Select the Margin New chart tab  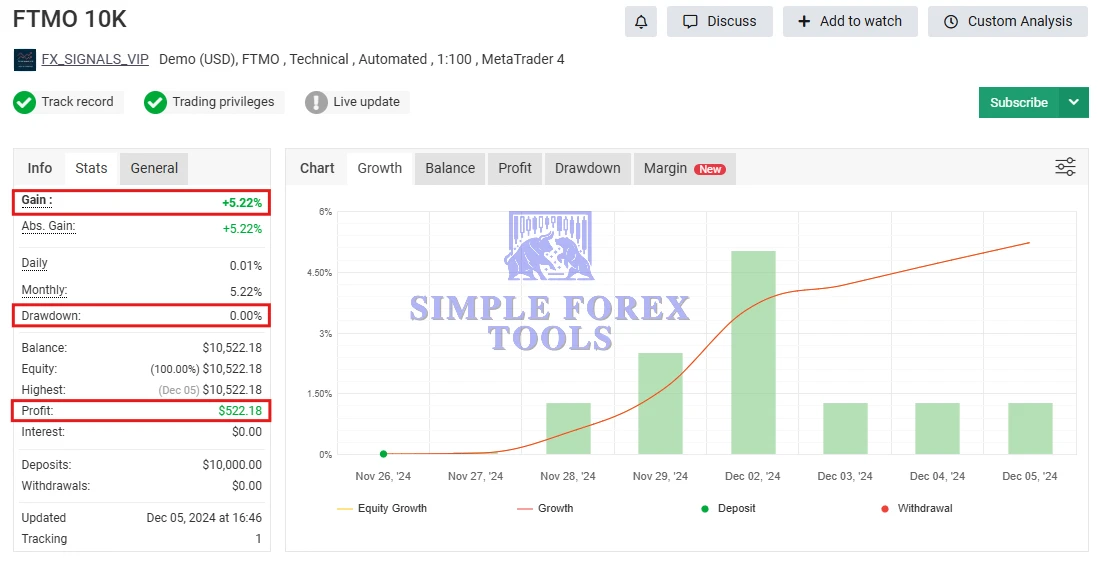coord(685,168)
